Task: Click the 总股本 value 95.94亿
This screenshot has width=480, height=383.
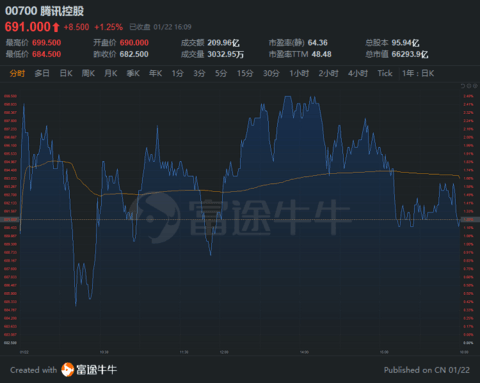Action: coord(405,43)
